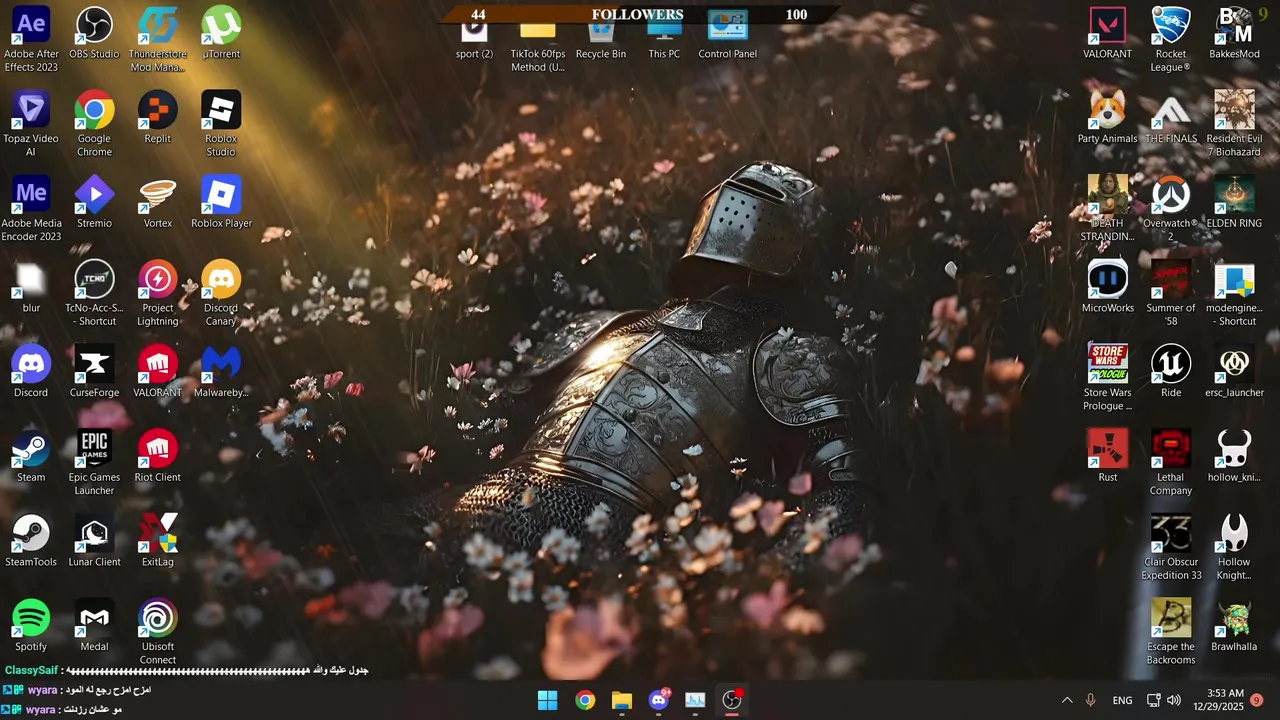
Task: Launch Party Animals game shortcut
Action: (x=1107, y=118)
